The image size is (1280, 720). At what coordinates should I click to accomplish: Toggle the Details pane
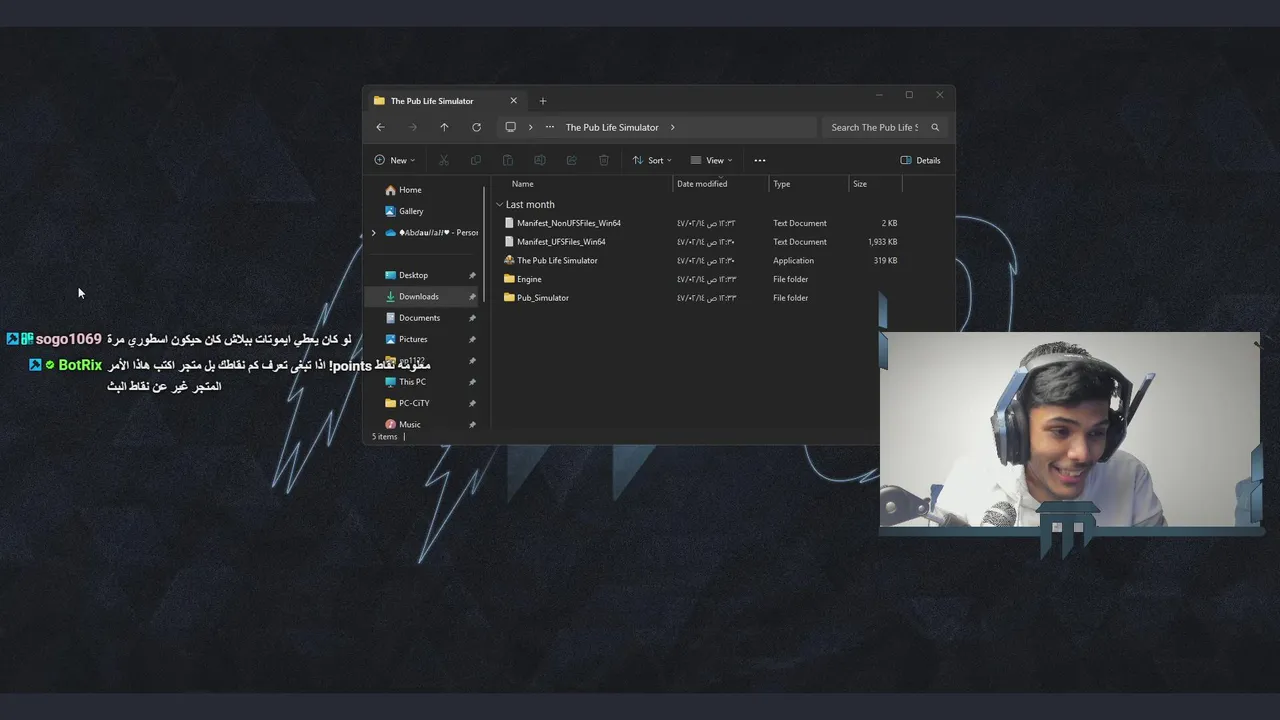click(x=920, y=160)
